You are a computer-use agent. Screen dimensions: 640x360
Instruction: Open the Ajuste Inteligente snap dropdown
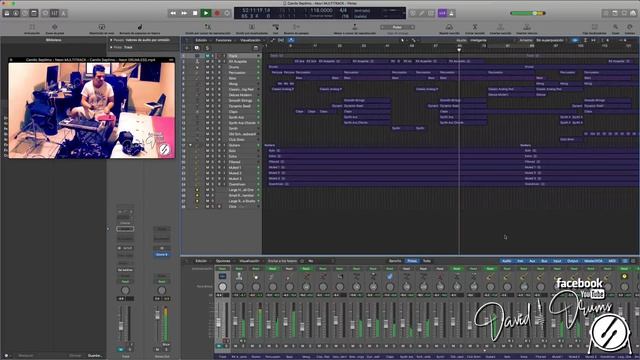(478, 40)
